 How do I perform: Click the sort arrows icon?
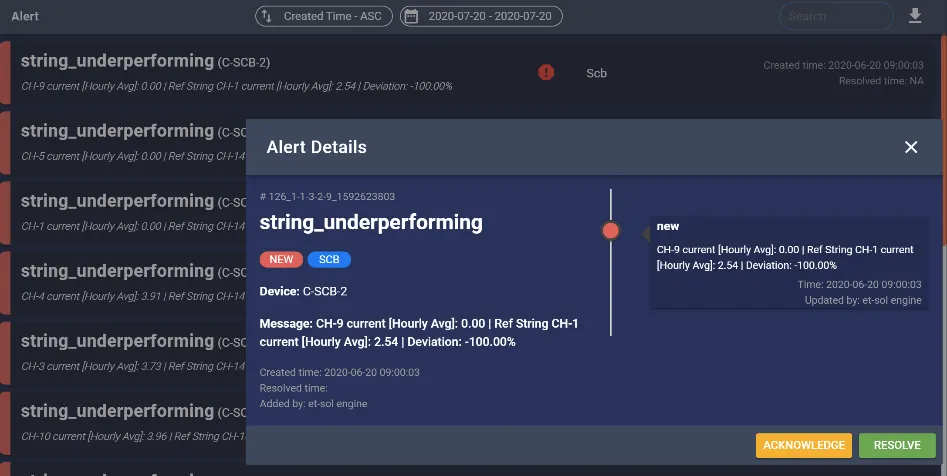click(x=267, y=16)
